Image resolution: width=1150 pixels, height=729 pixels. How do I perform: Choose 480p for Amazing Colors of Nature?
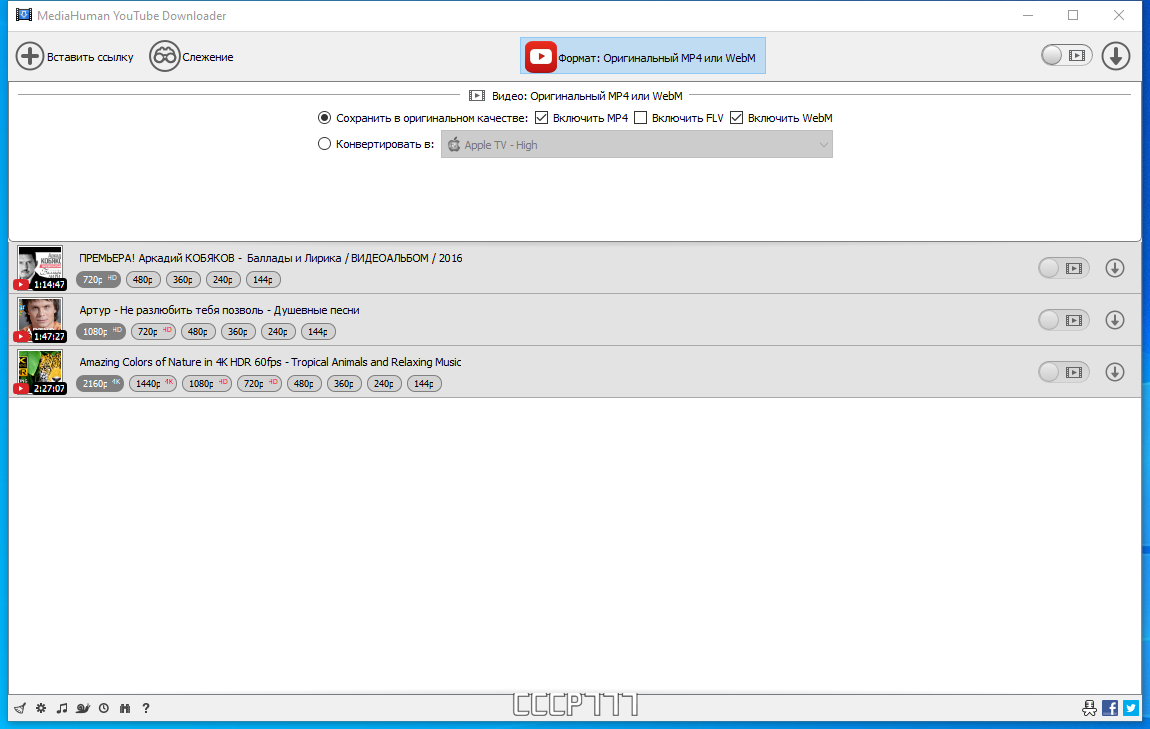[x=304, y=384]
